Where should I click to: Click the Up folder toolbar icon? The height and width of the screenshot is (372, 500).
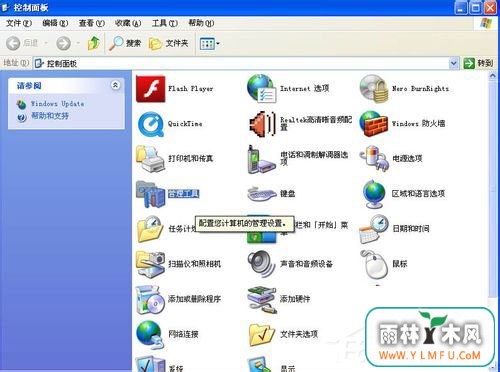(x=94, y=43)
